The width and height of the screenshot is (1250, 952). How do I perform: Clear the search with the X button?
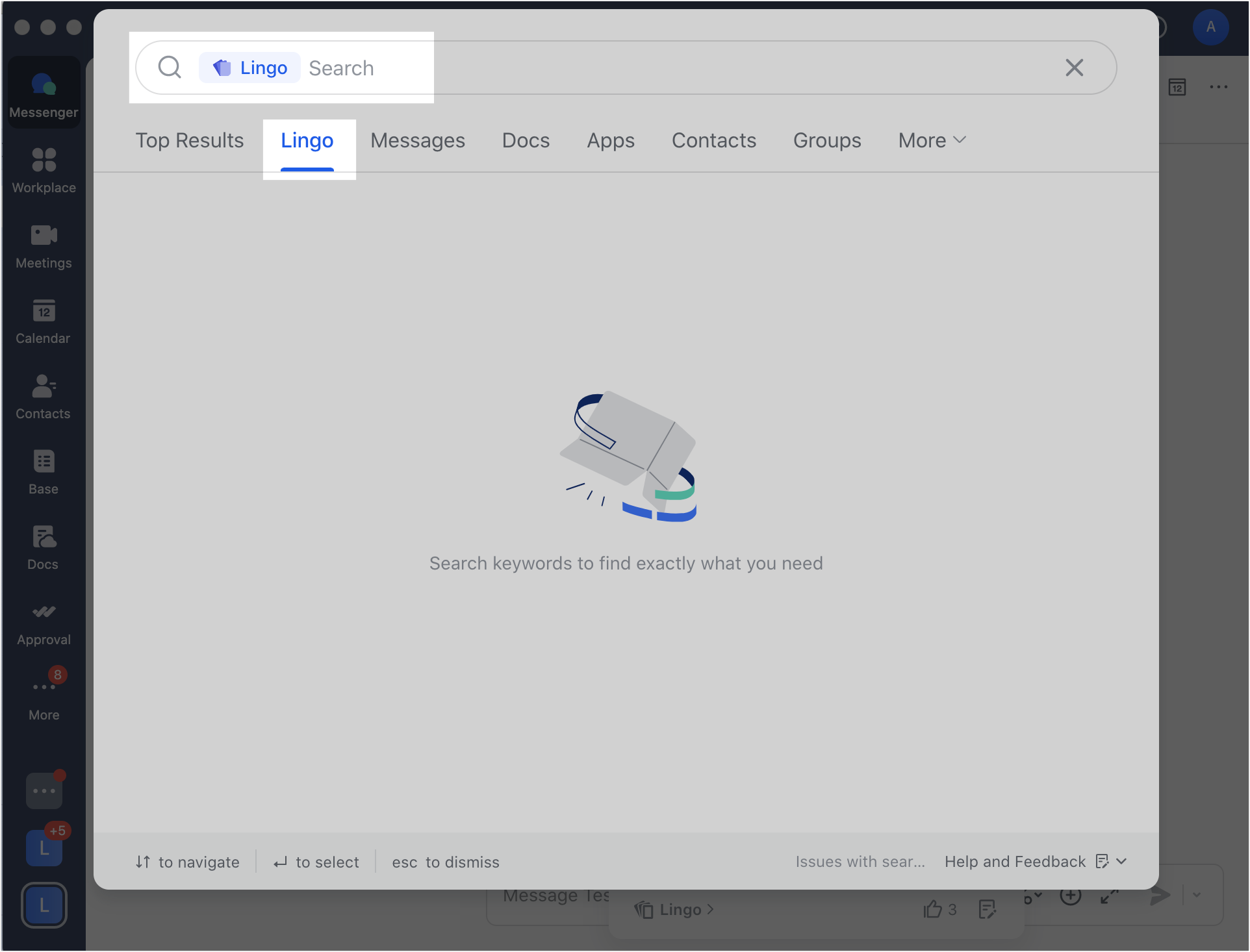[x=1074, y=68]
